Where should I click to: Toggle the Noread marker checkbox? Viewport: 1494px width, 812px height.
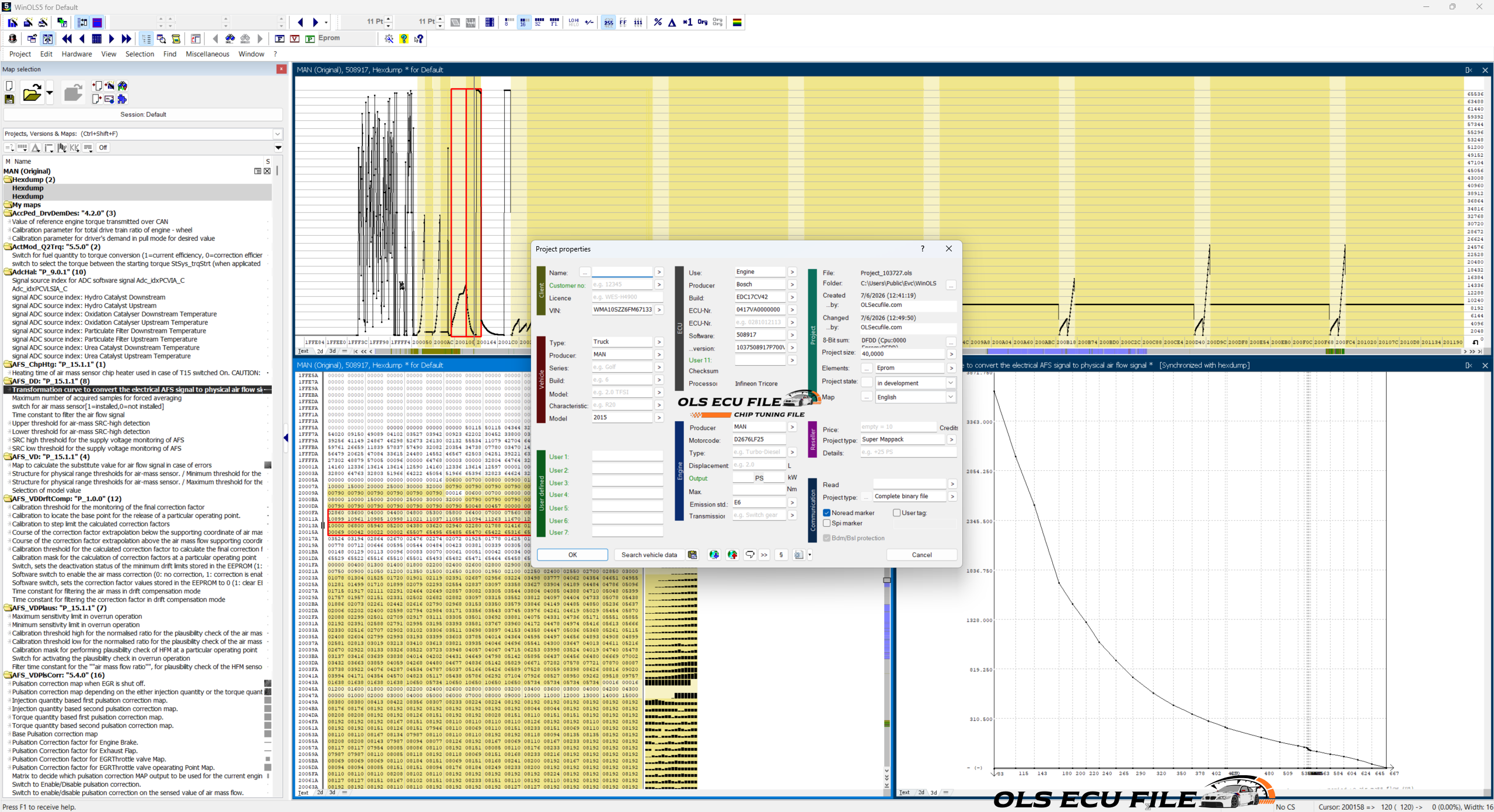point(827,513)
